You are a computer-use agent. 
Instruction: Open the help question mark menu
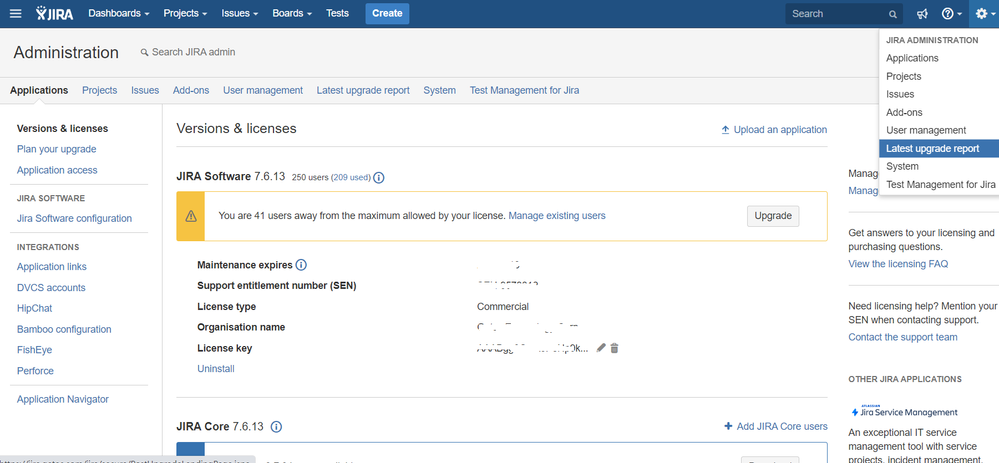pos(951,13)
